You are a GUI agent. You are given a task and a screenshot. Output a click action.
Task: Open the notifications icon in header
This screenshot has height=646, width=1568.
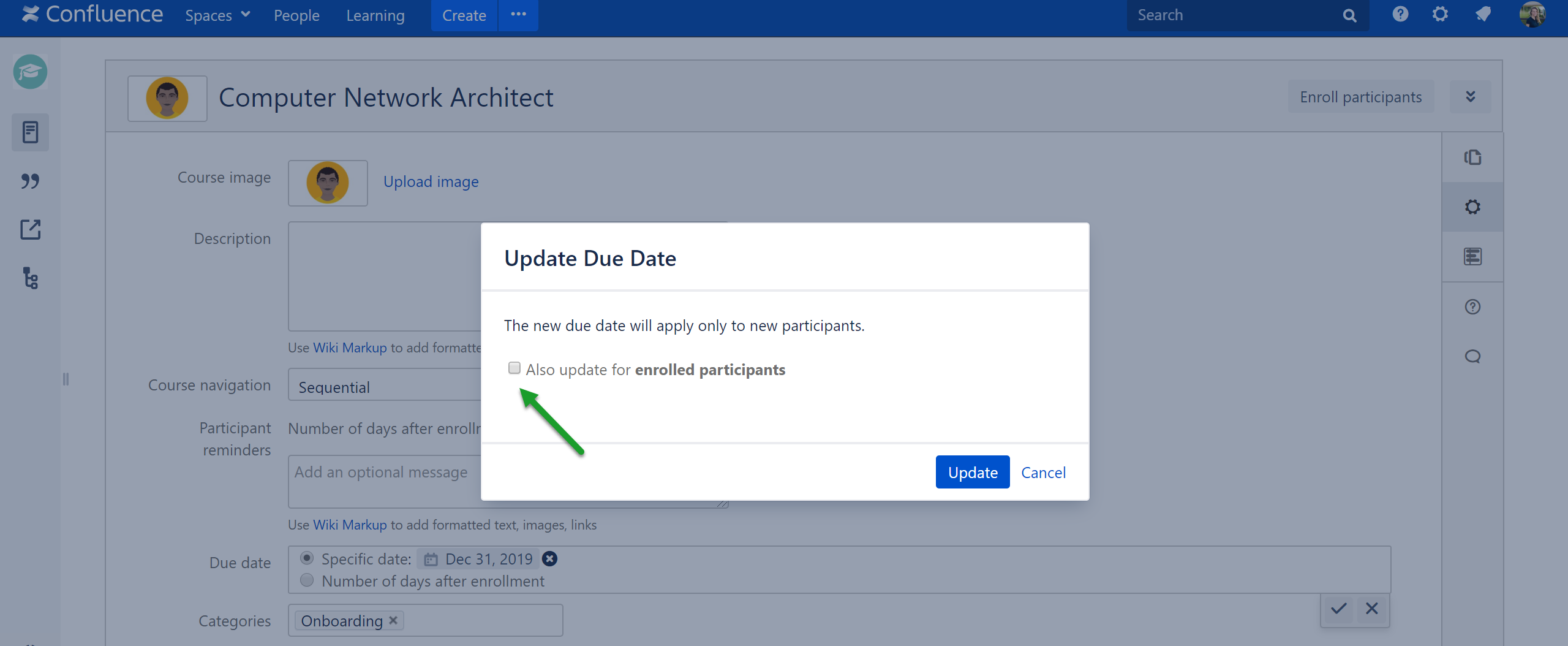(x=1483, y=14)
